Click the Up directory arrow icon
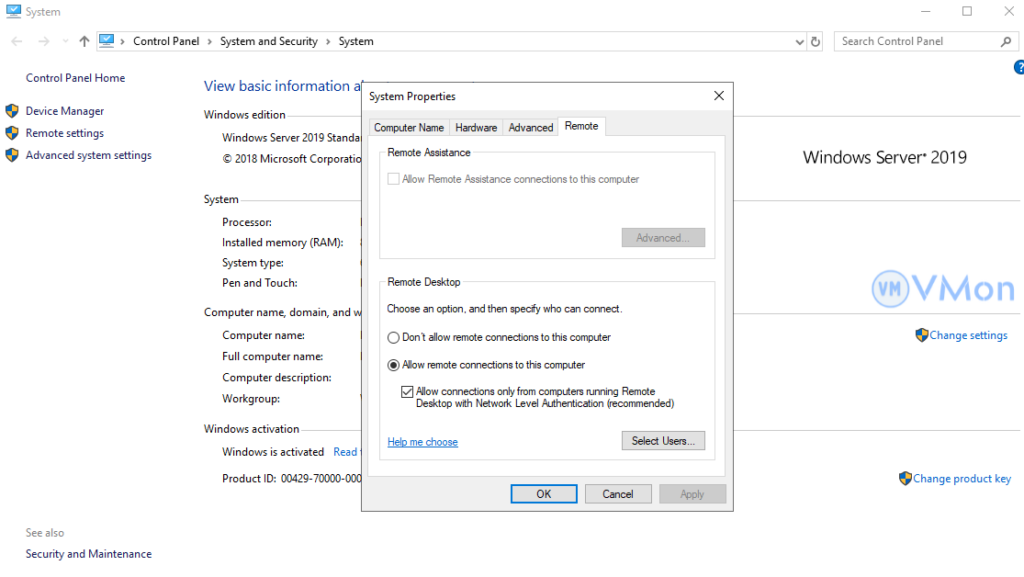This screenshot has width=1024, height=577. coord(84,42)
